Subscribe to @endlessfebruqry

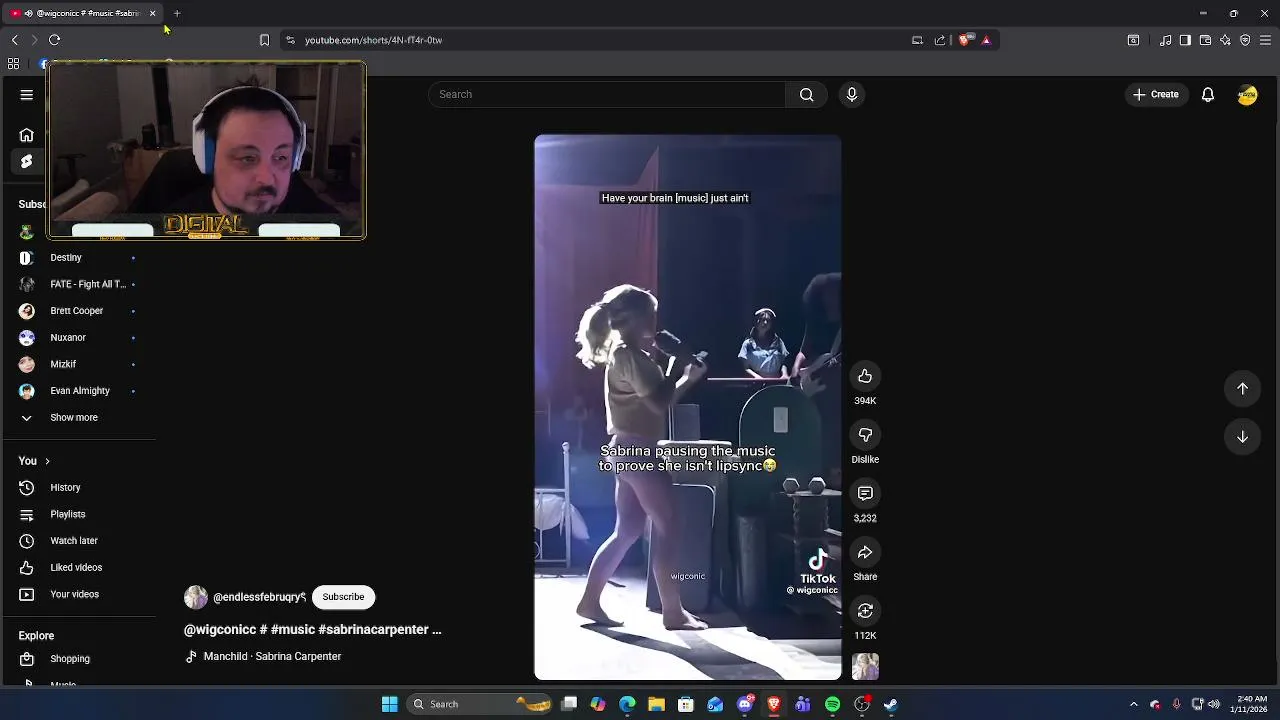point(343,597)
